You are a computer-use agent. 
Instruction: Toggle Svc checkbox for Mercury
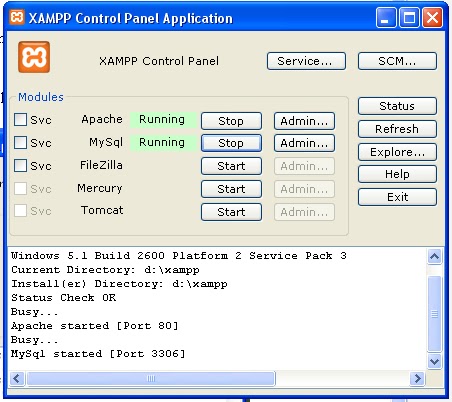coord(21,188)
